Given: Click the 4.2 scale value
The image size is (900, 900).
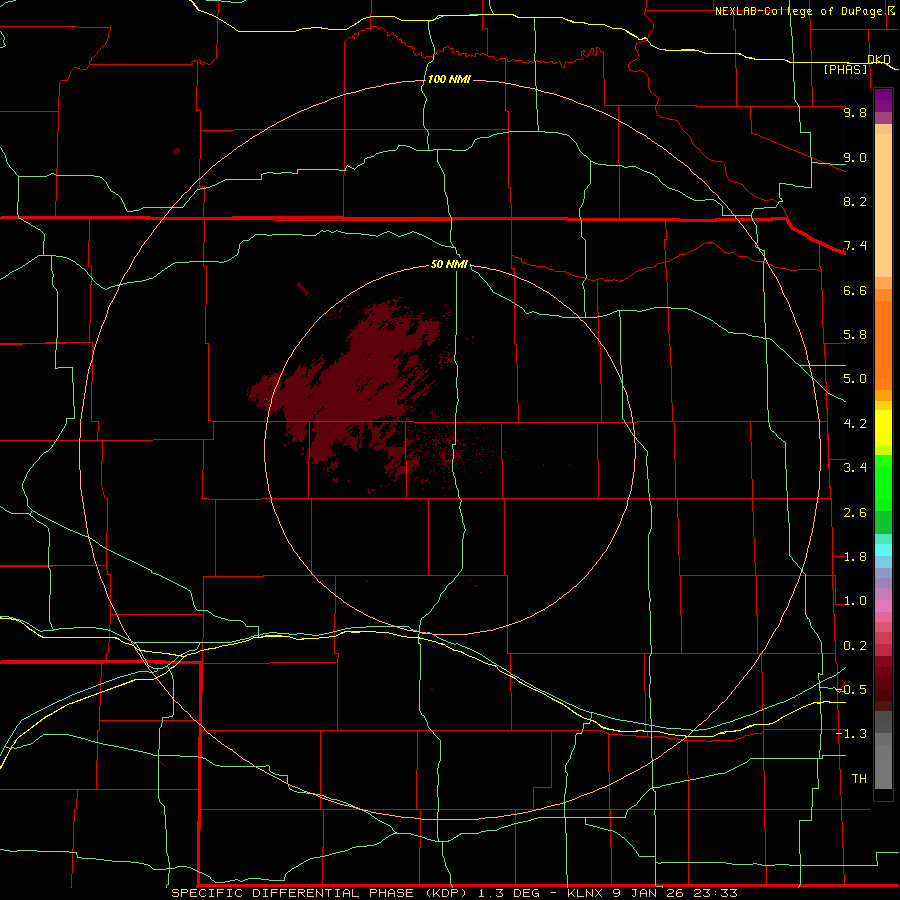Looking at the screenshot, I should (855, 424).
